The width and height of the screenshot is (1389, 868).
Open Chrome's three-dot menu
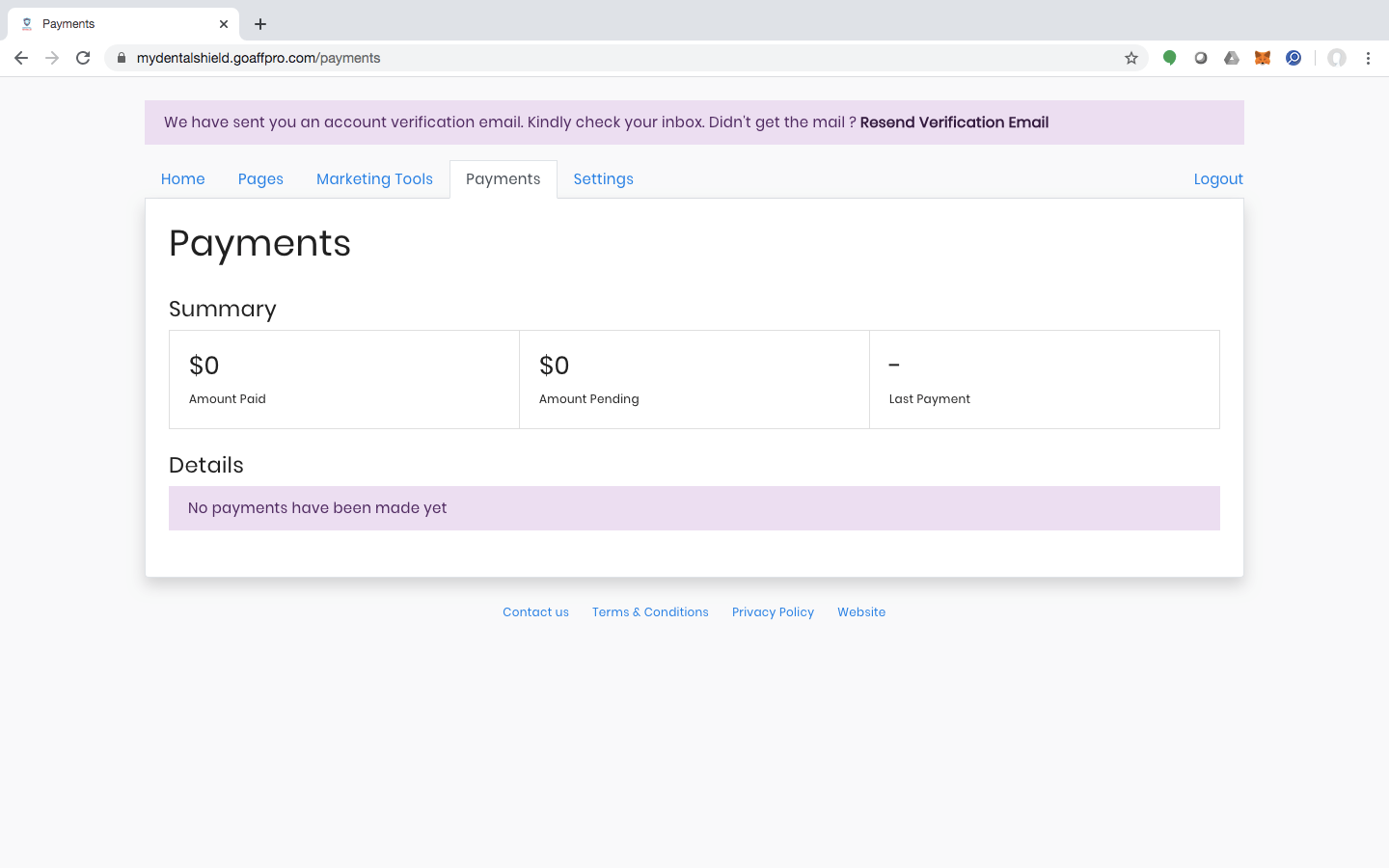pyautogui.click(x=1368, y=58)
